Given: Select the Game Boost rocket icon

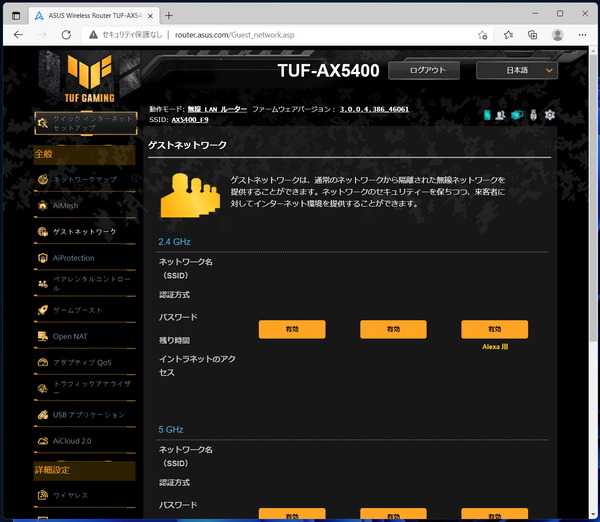Looking at the screenshot, I should click(43, 310).
